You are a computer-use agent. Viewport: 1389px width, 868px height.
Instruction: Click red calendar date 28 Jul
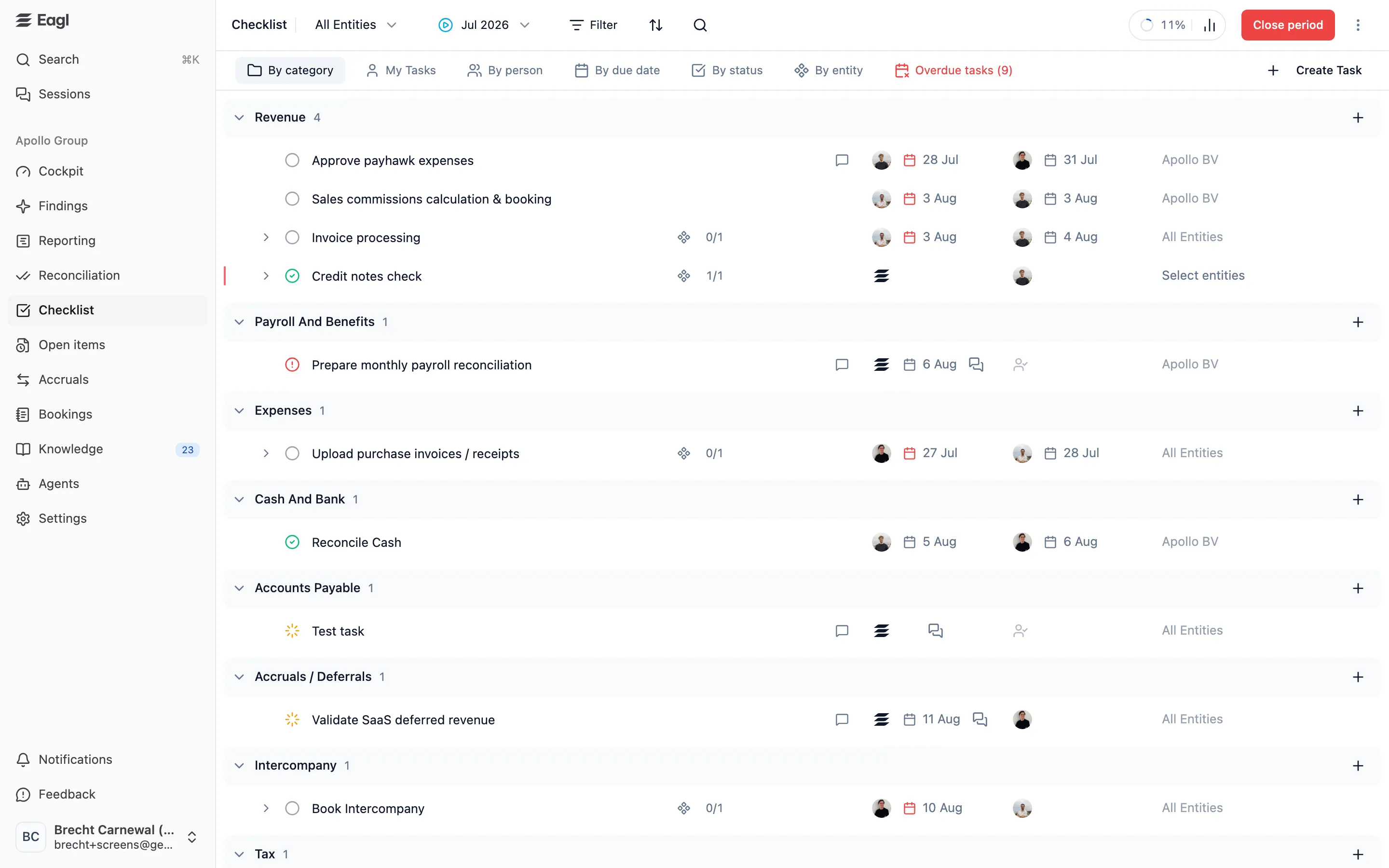tap(930, 160)
